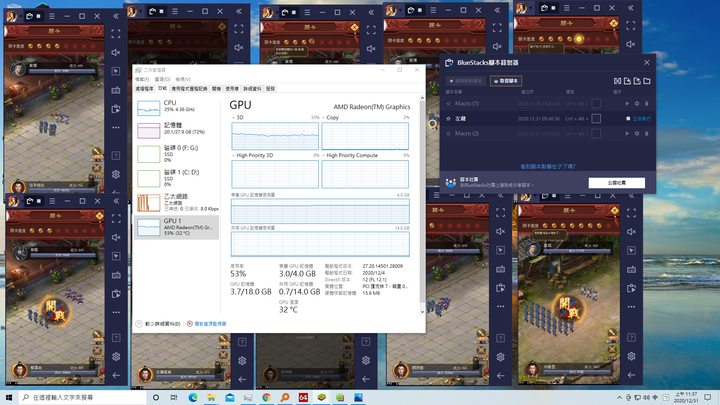Select GPU 1 in performance list

click(177, 227)
